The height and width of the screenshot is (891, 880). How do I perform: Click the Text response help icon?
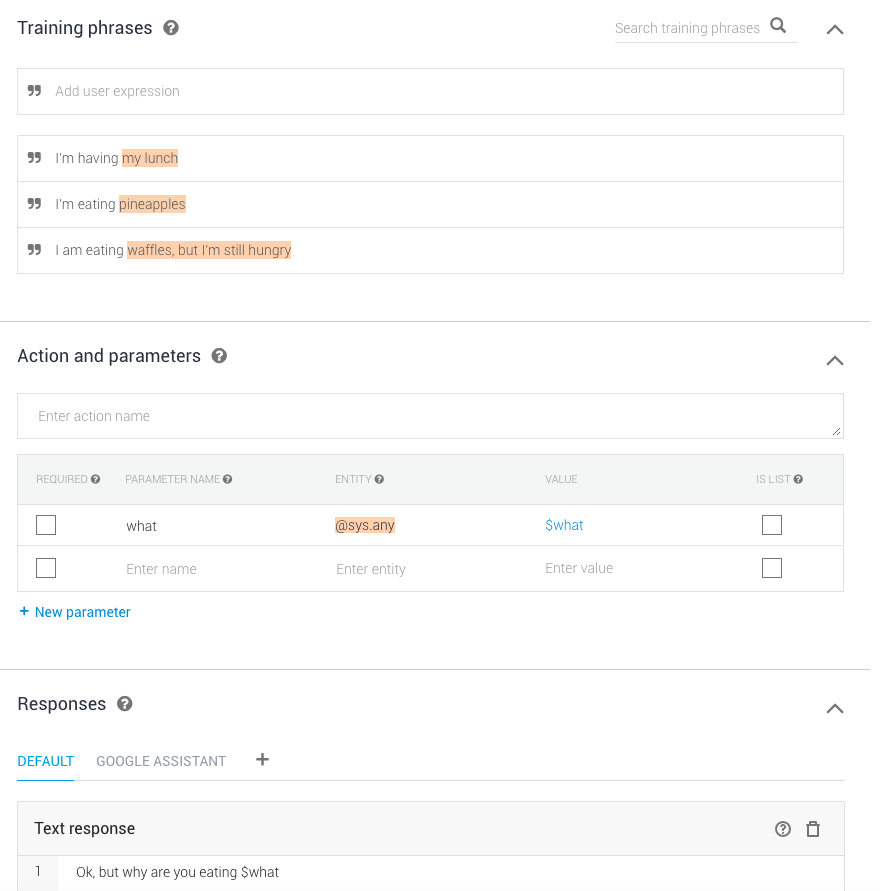[783, 829]
